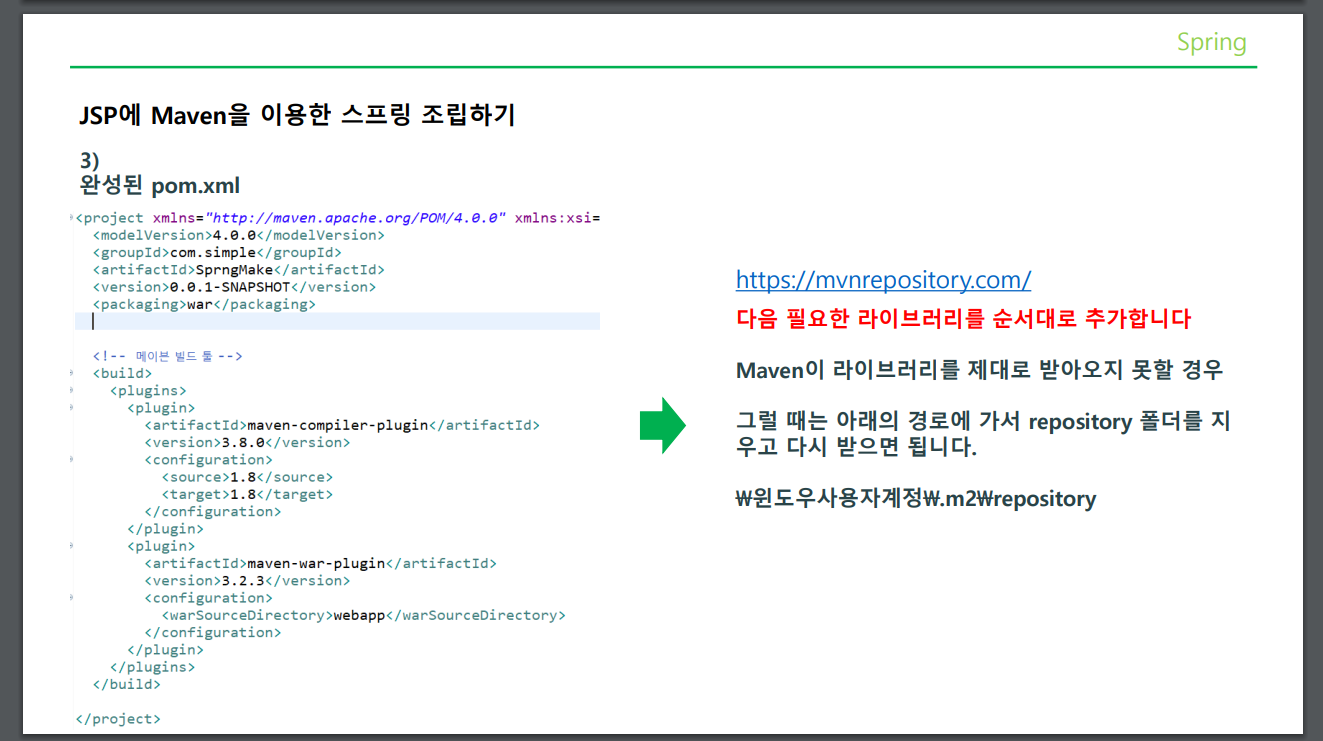Click the path '₩윈도우사용자계정₩.m2₩repository'
The height and width of the screenshot is (741, 1323).
tap(916, 499)
